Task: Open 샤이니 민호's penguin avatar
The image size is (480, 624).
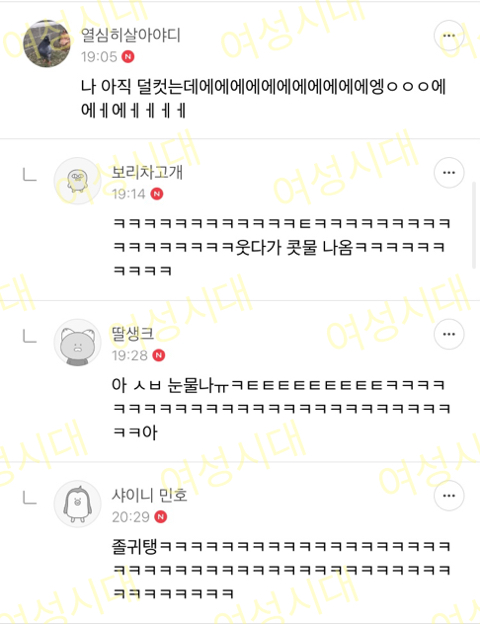Action: click(78, 504)
